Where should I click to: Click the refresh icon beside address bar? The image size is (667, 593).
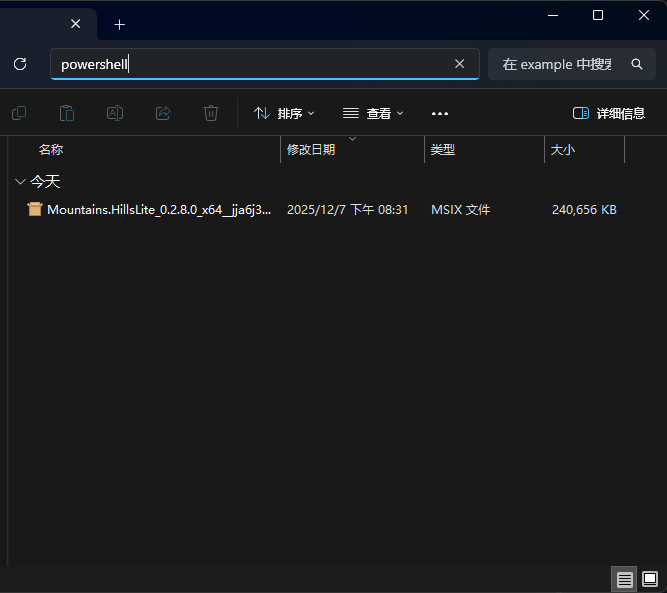click(x=20, y=64)
